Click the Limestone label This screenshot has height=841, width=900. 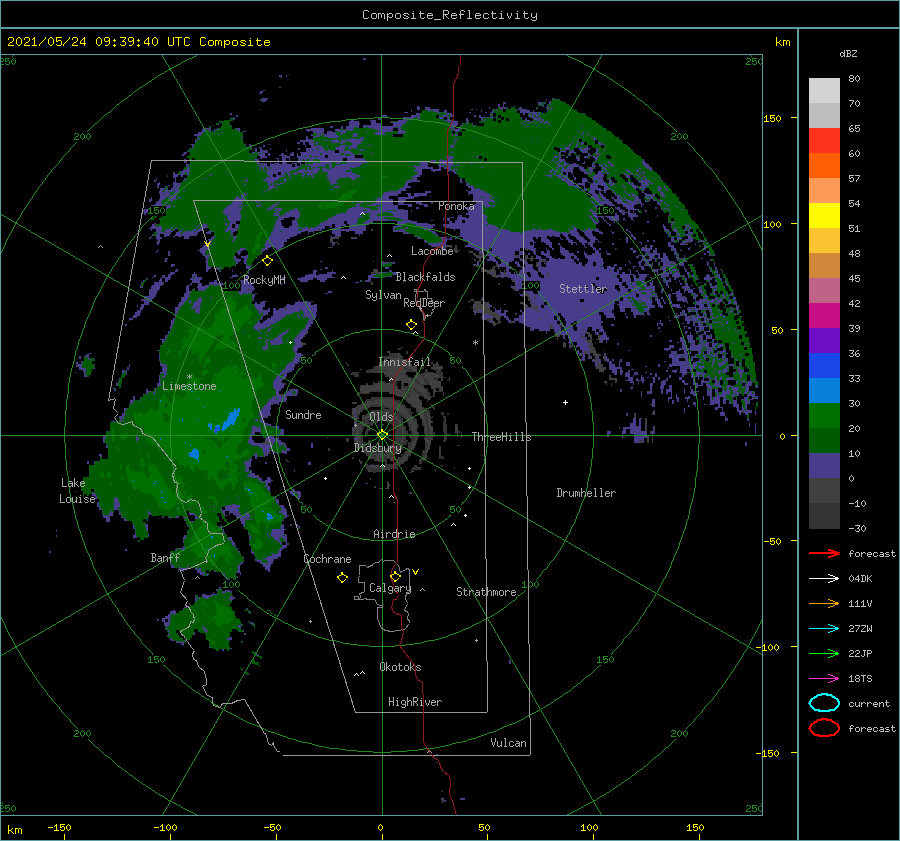(x=189, y=386)
